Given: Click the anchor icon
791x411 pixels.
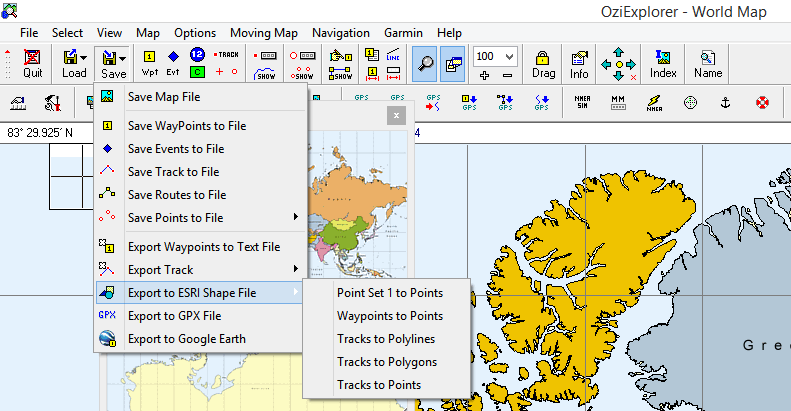Looking at the screenshot, I should [x=725, y=103].
